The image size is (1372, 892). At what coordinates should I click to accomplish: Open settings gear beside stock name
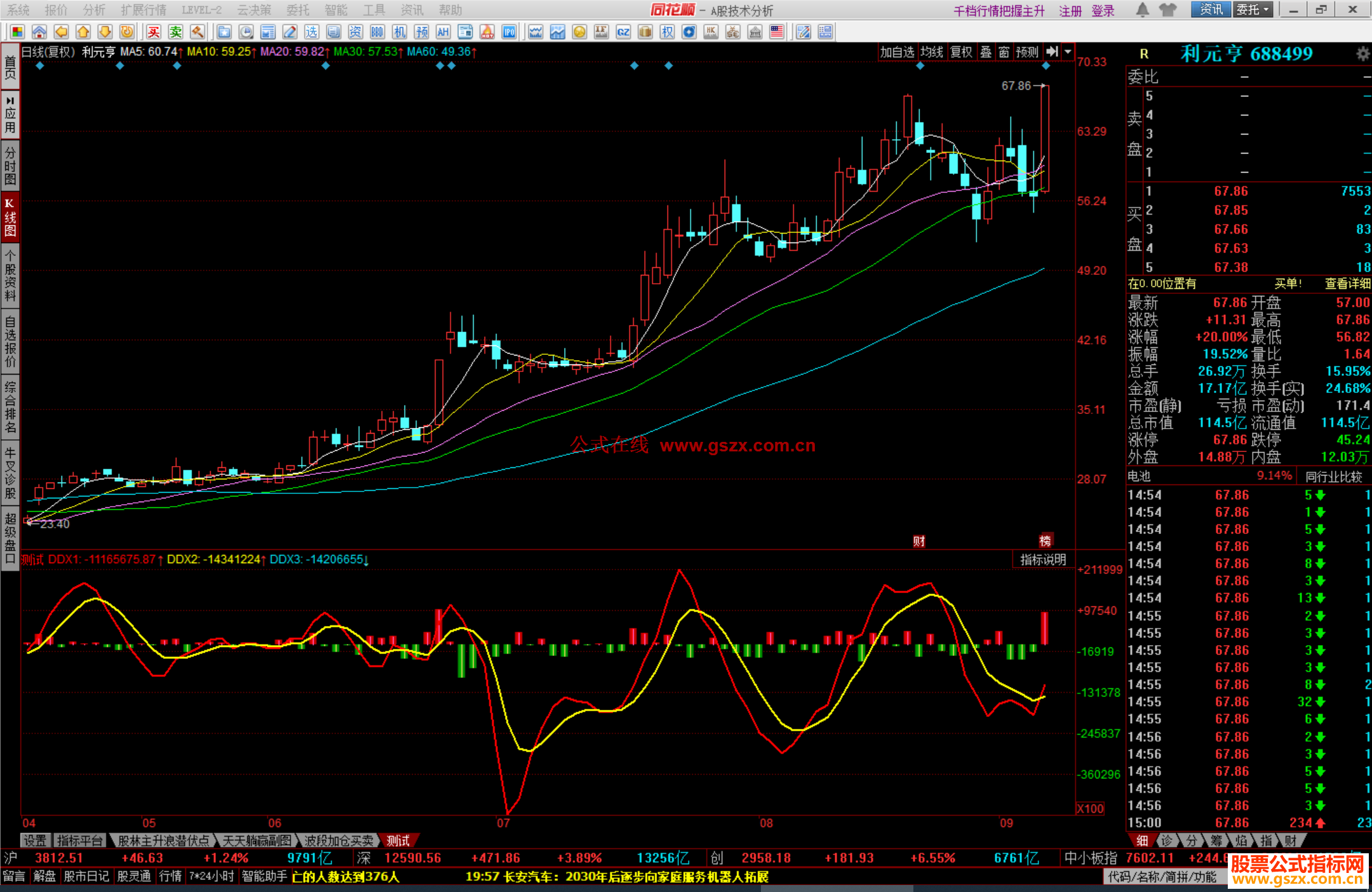pos(1362,54)
